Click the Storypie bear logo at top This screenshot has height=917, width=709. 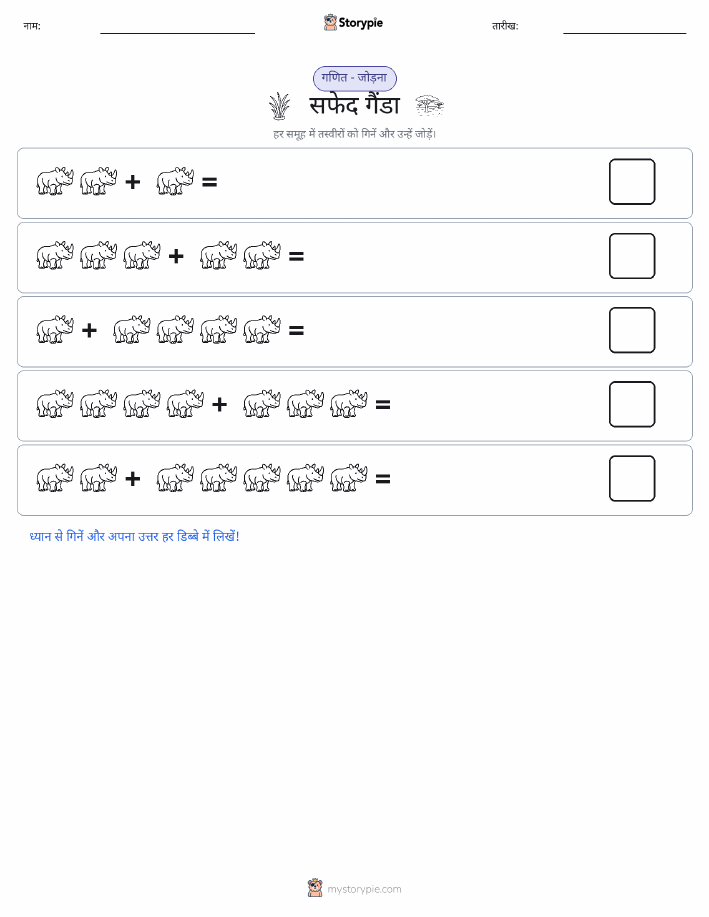[x=331, y=23]
